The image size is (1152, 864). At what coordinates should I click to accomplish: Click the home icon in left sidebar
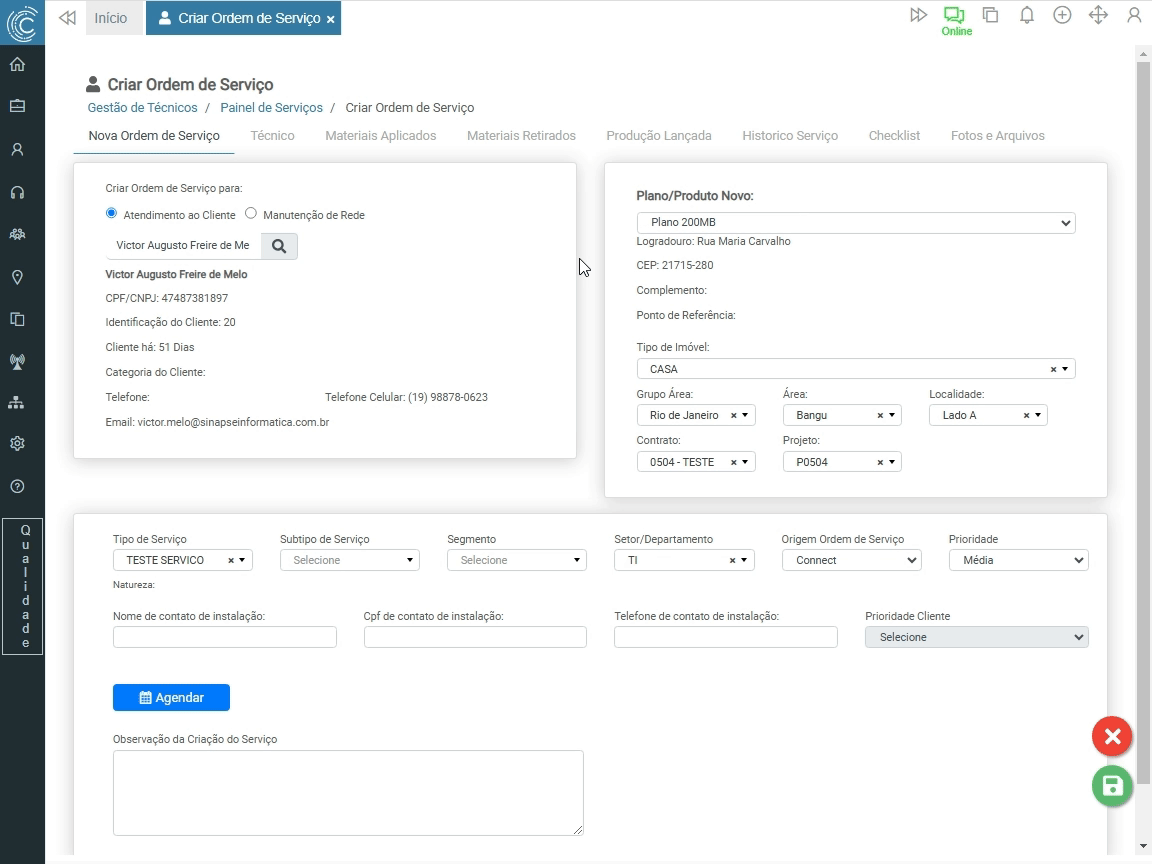[x=17, y=65]
